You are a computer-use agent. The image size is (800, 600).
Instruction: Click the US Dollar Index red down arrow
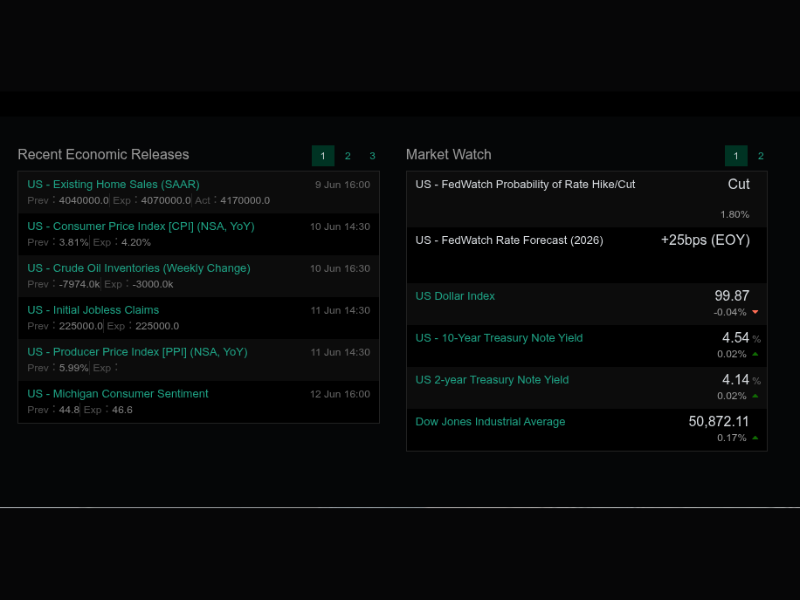(x=755, y=312)
